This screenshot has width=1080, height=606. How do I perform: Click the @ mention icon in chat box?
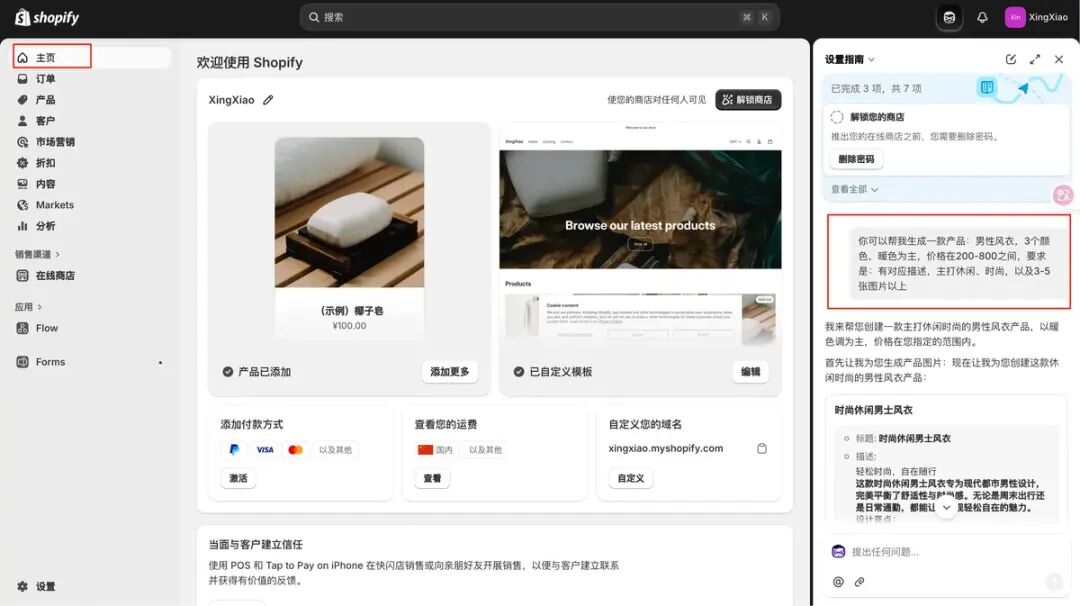pyautogui.click(x=838, y=582)
